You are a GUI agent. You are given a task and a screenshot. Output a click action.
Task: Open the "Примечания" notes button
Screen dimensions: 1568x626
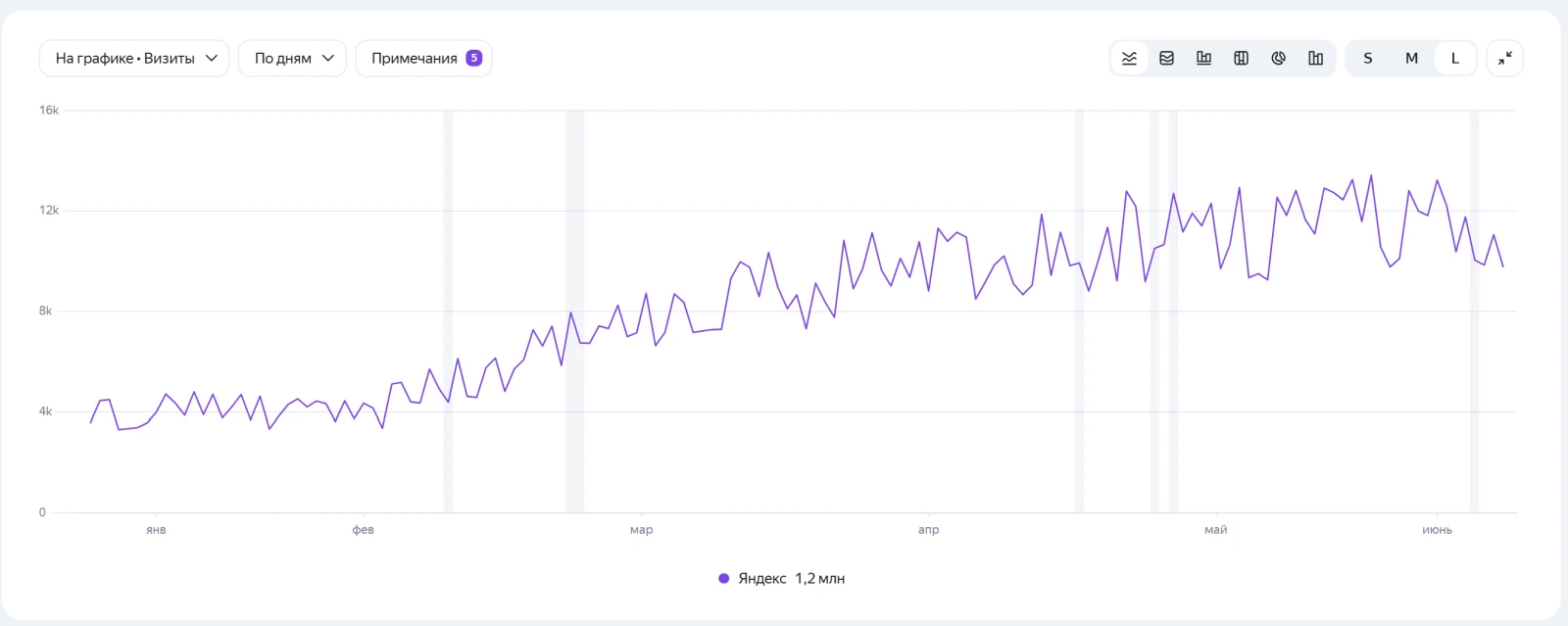pyautogui.click(x=423, y=58)
